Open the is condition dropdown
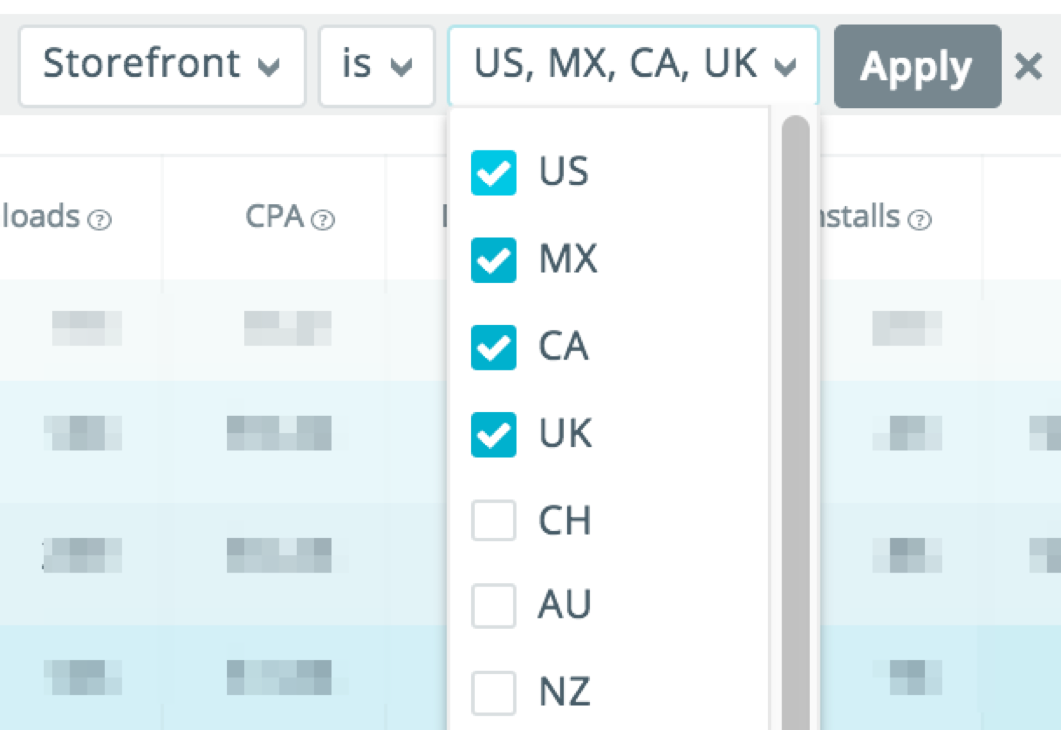This screenshot has width=1061, height=730. (376, 66)
